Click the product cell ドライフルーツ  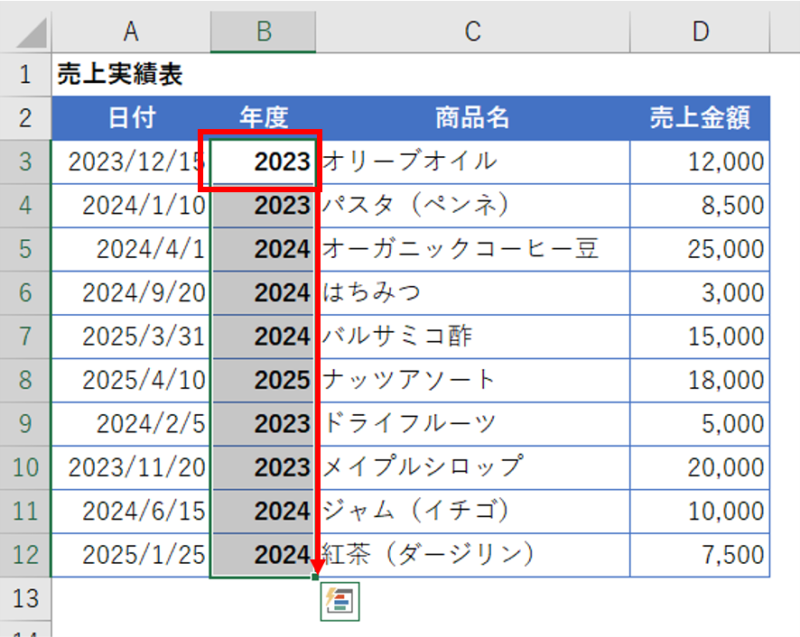point(473,424)
